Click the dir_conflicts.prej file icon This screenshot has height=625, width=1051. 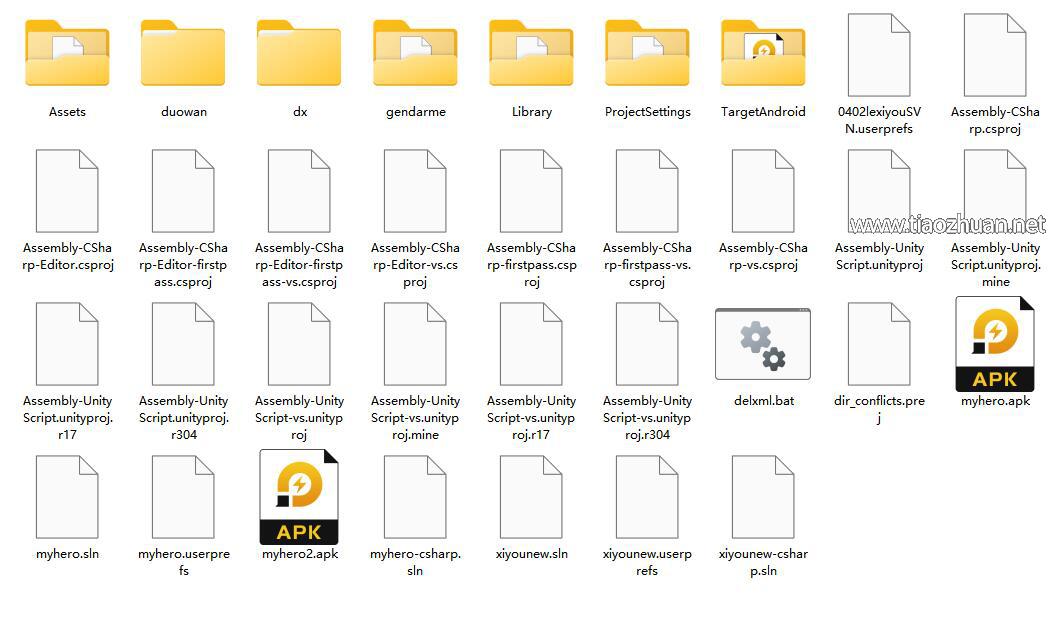879,344
